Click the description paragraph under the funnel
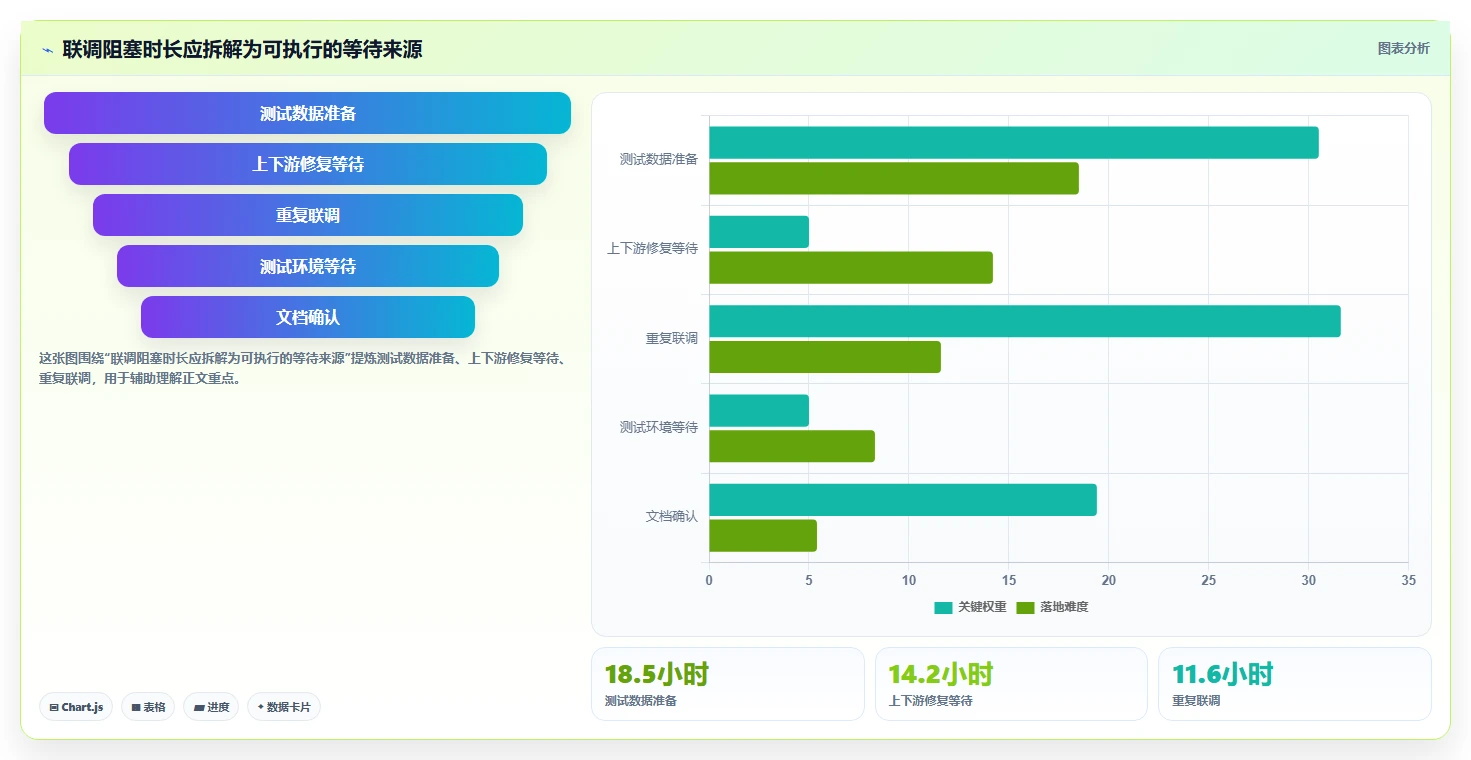1471x760 pixels. click(x=305, y=368)
